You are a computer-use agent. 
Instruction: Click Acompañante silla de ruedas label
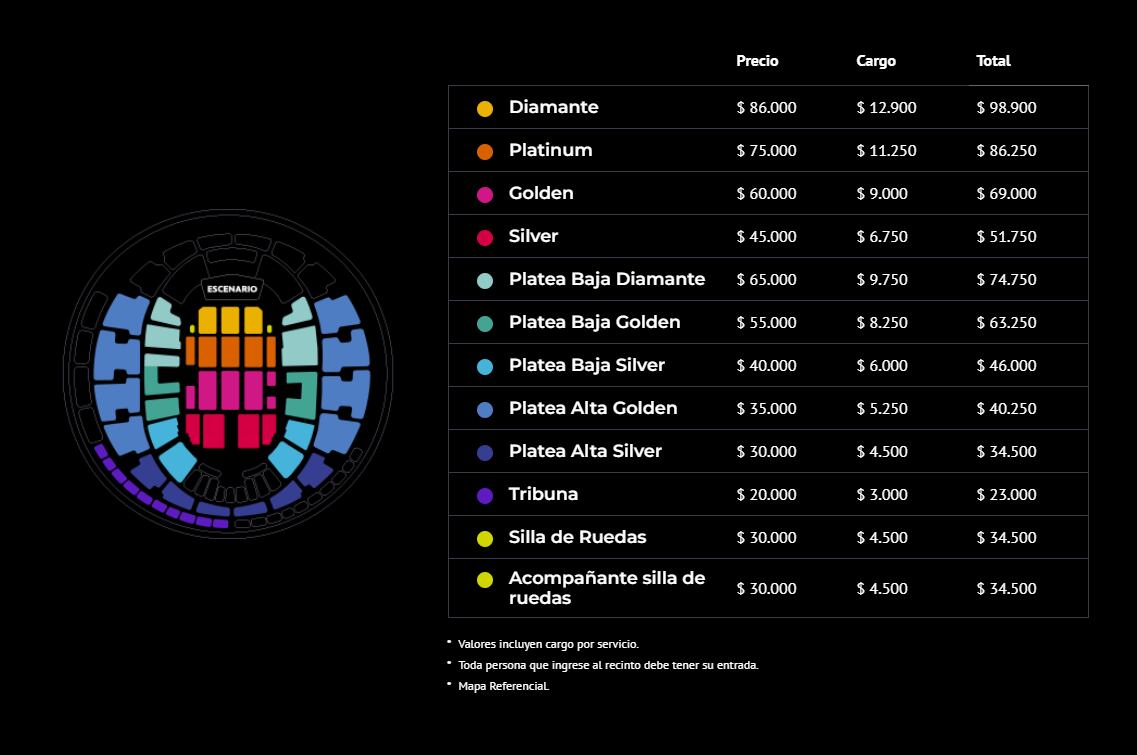coord(606,588)
